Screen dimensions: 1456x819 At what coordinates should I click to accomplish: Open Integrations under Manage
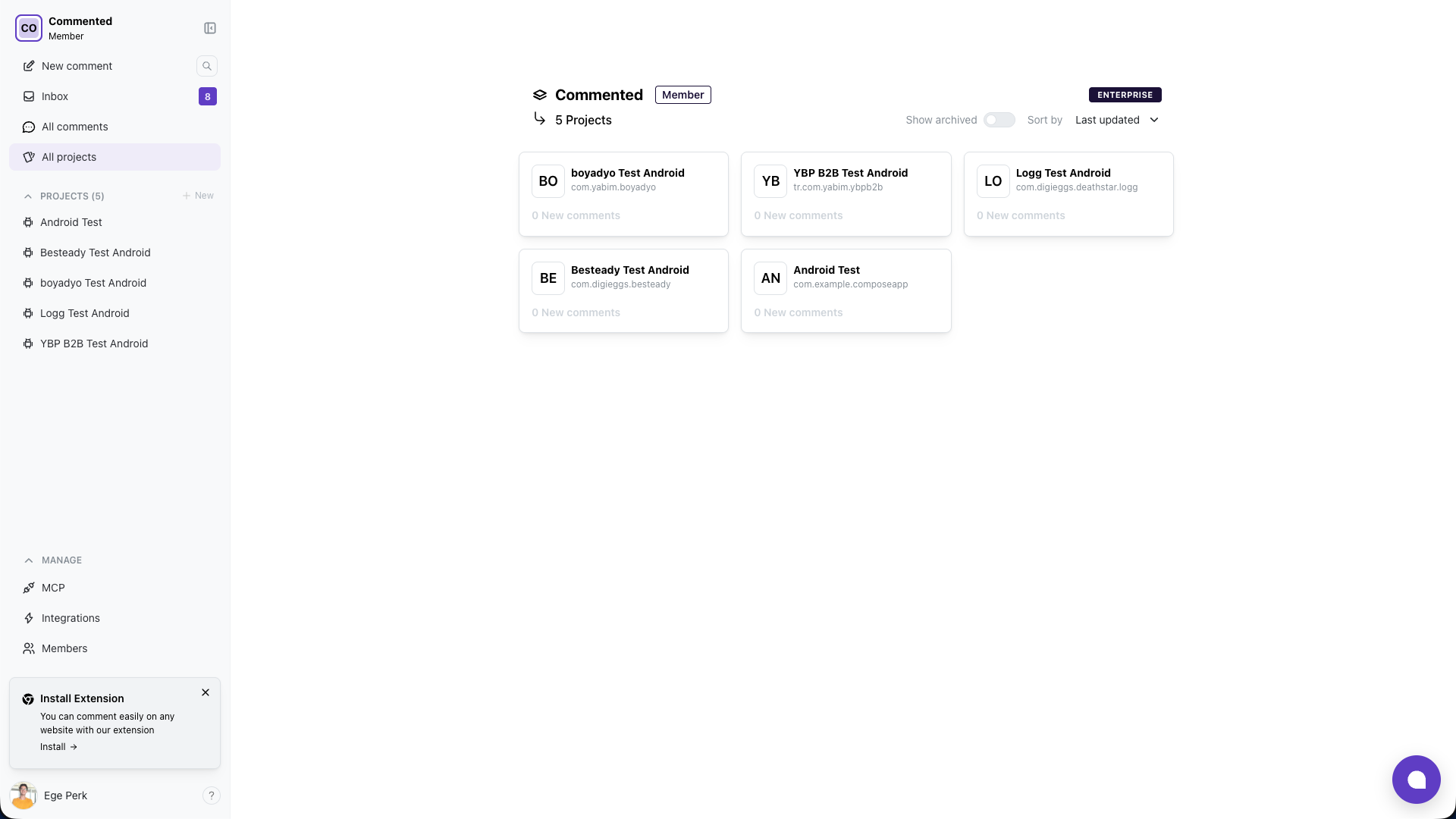115,618
